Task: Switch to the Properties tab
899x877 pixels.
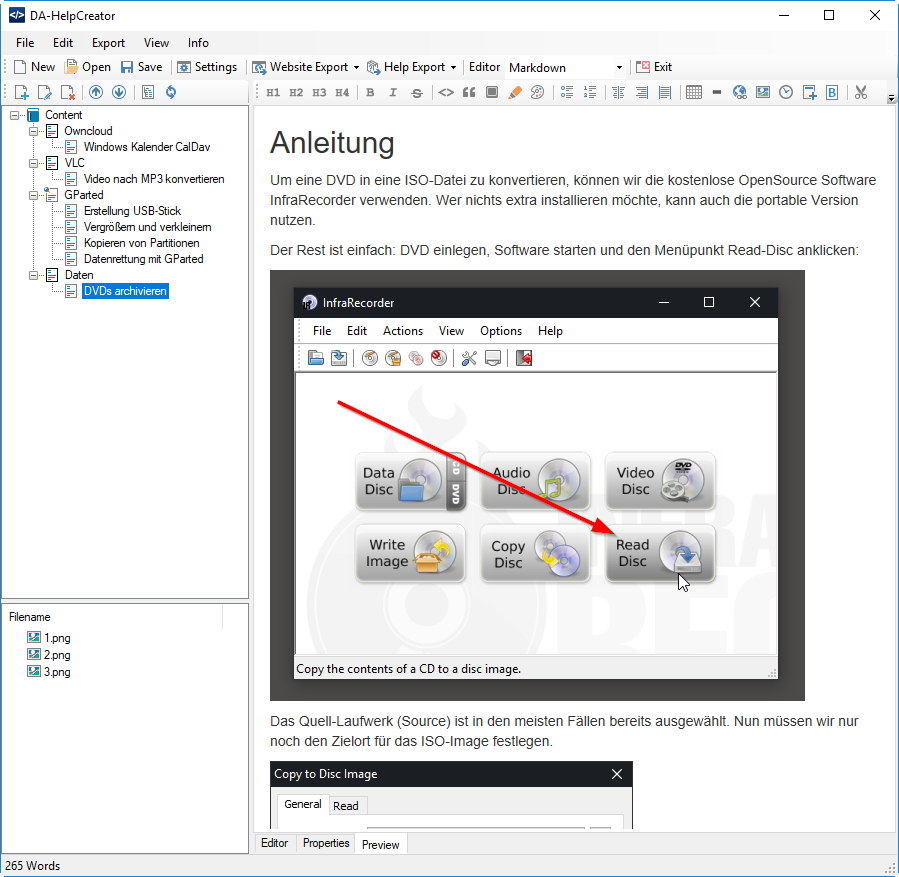Action: (326, 843)
